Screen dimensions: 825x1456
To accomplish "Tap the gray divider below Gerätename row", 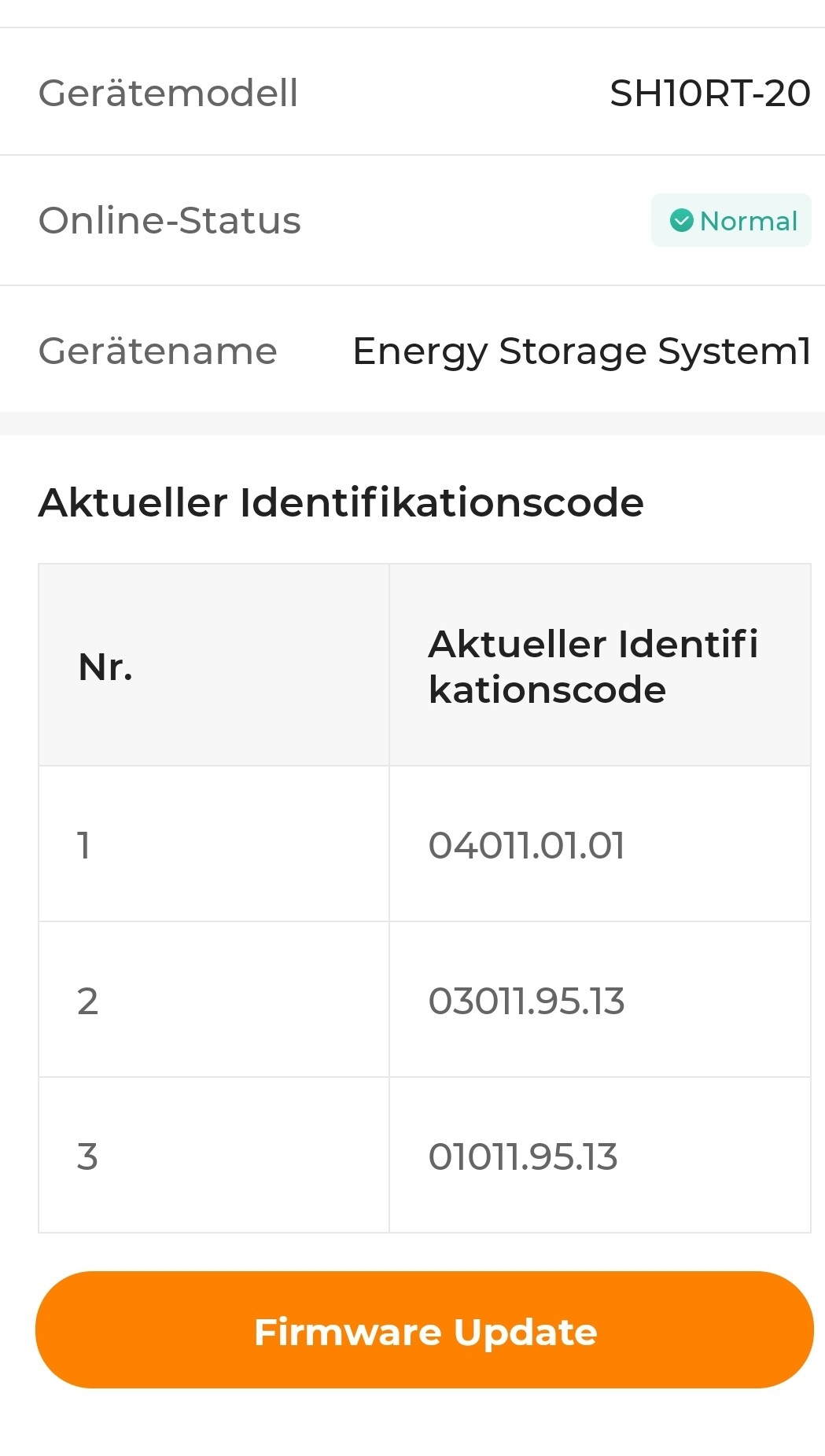I will 412,423.
